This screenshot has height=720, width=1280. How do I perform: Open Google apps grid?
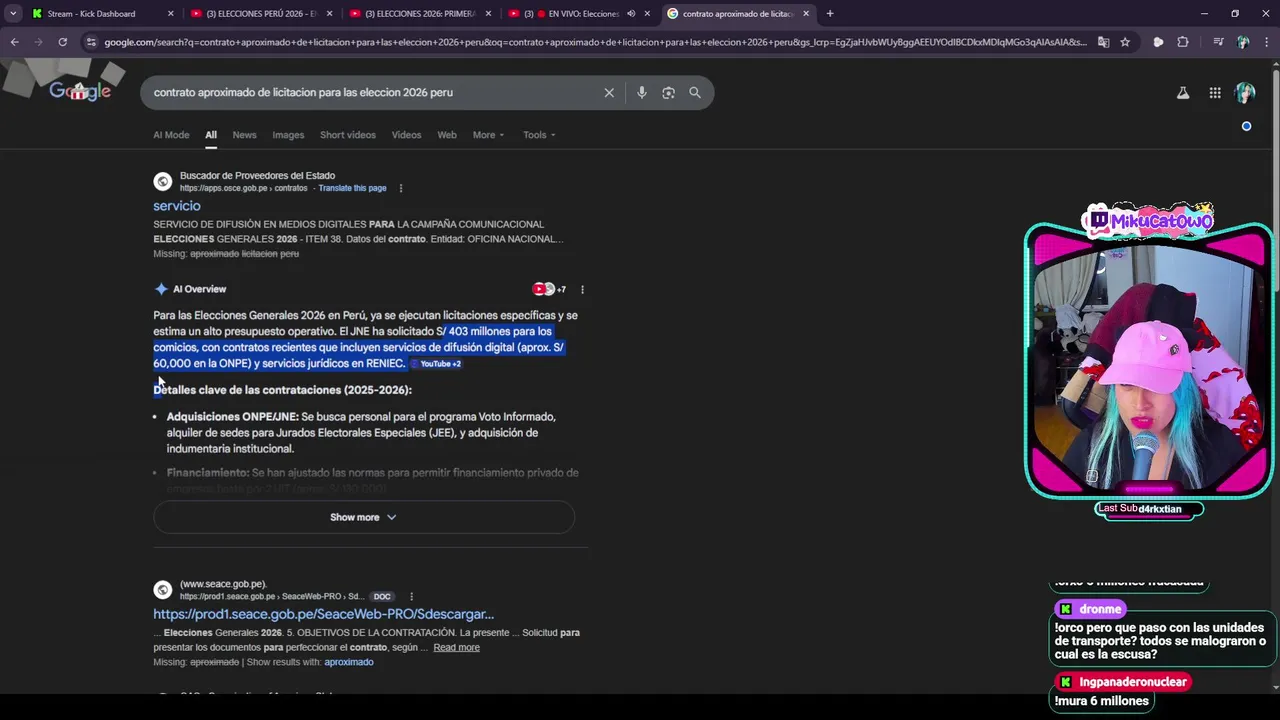[x=1215, y=93]
